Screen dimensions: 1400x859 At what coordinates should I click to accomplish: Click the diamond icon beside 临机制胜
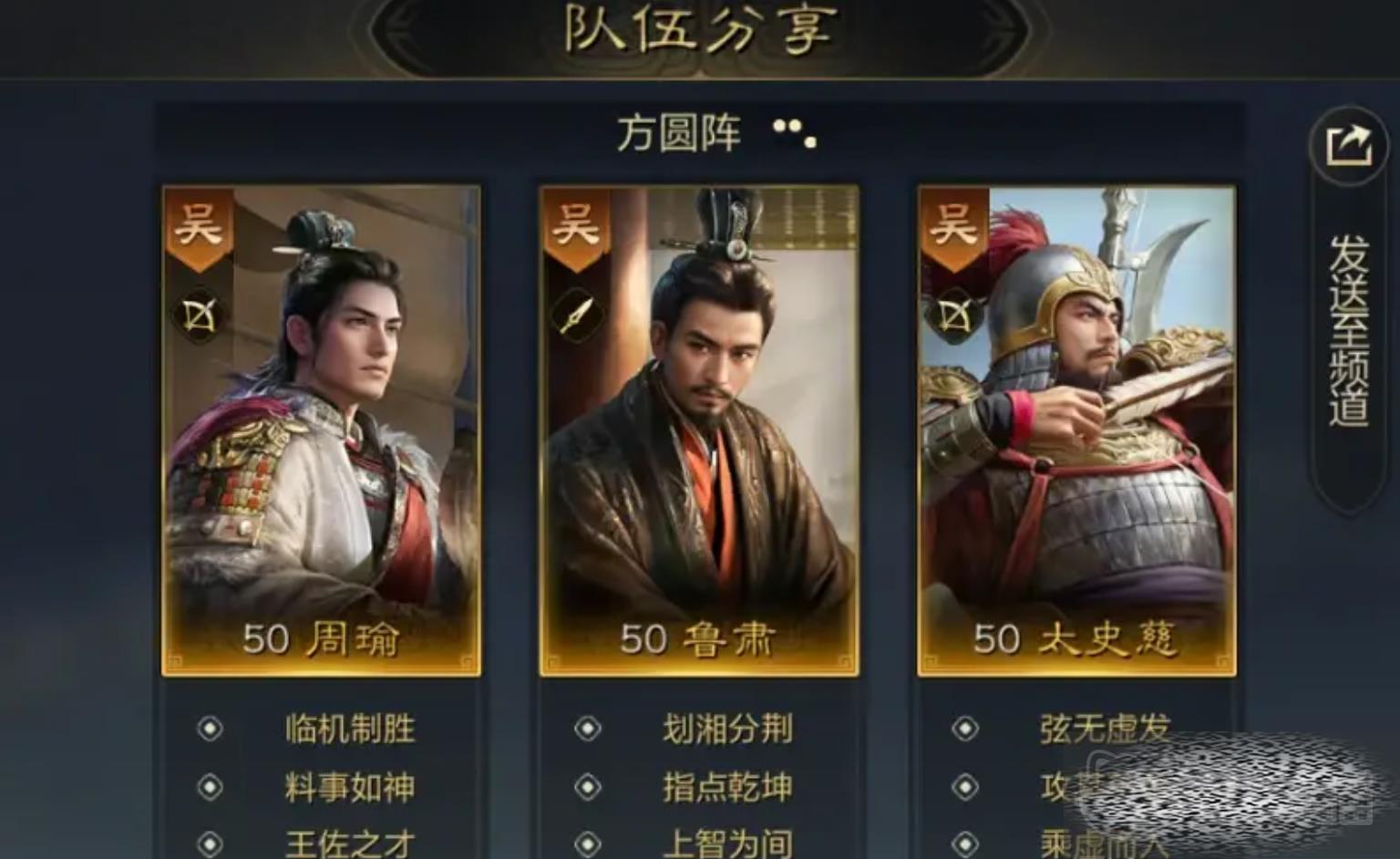point(210,729)
